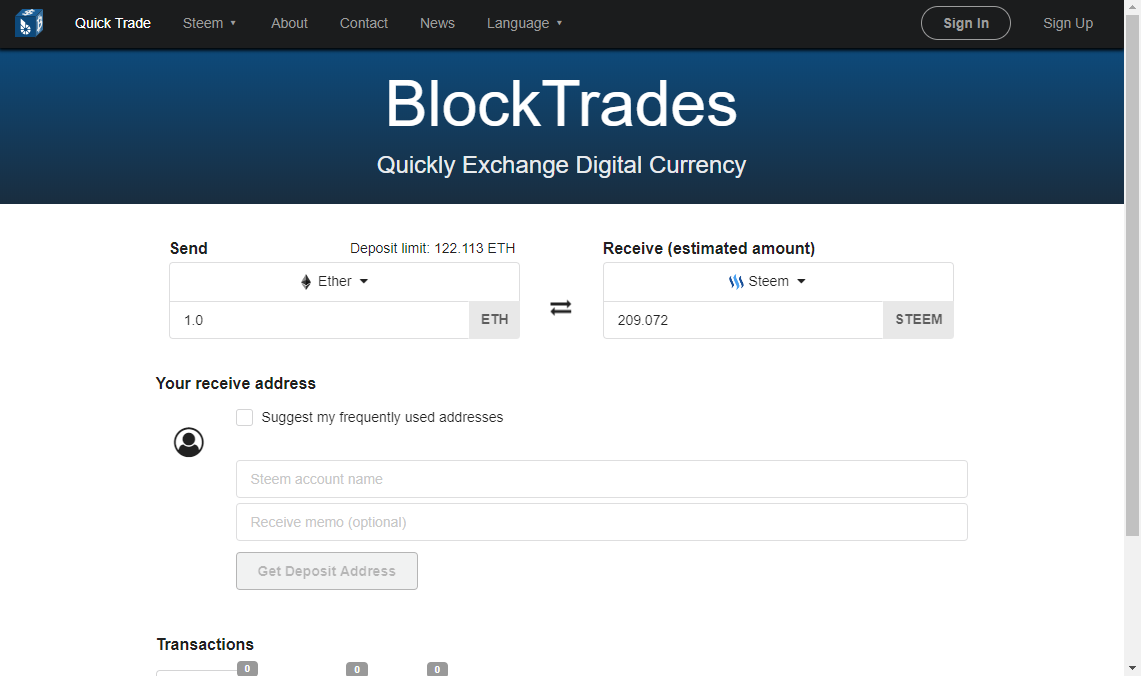
Task: Click the ETH unit label
Action: [495, 319]
